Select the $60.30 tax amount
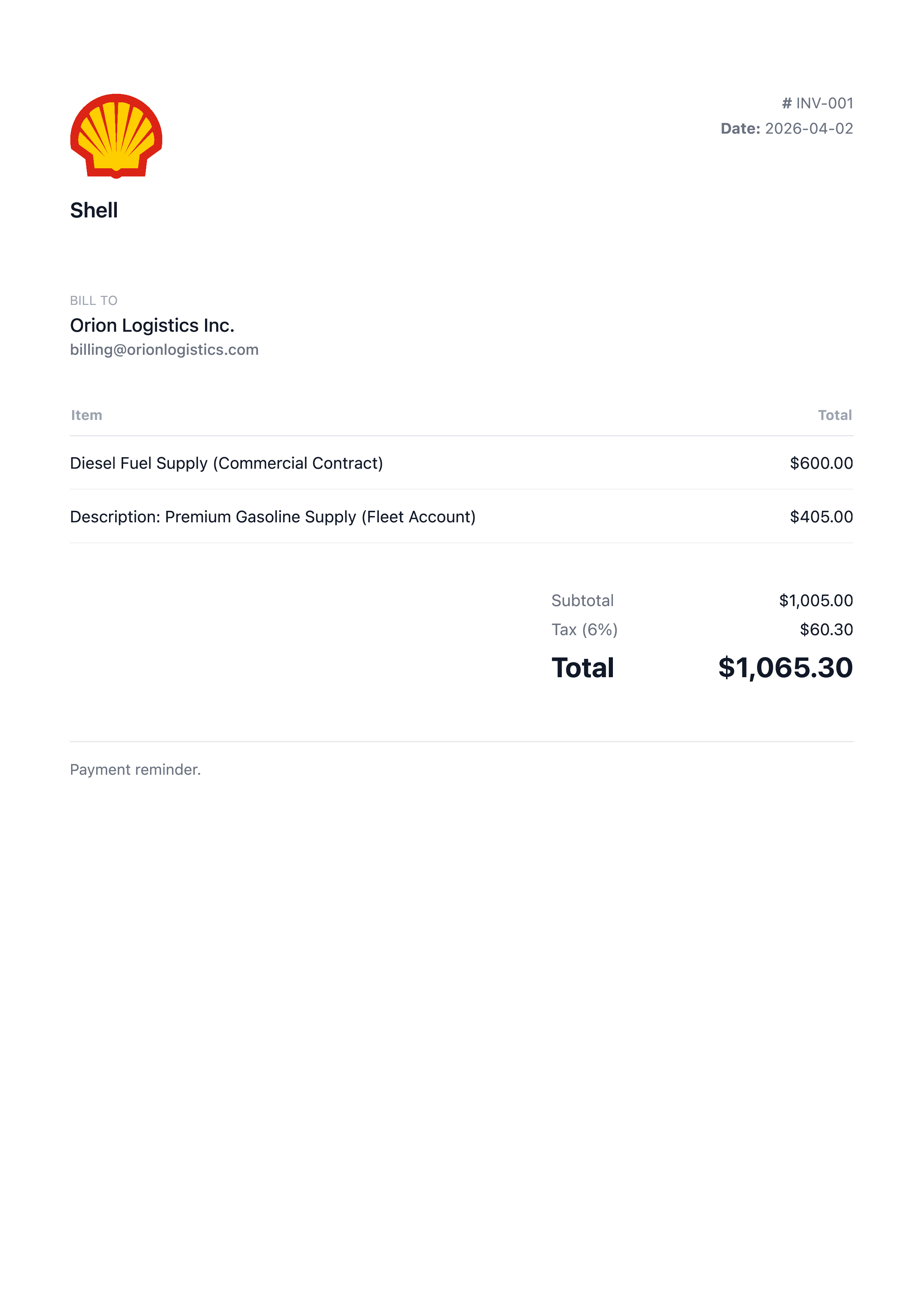Screen dimensions: 924x1306 tap(825, 630)
